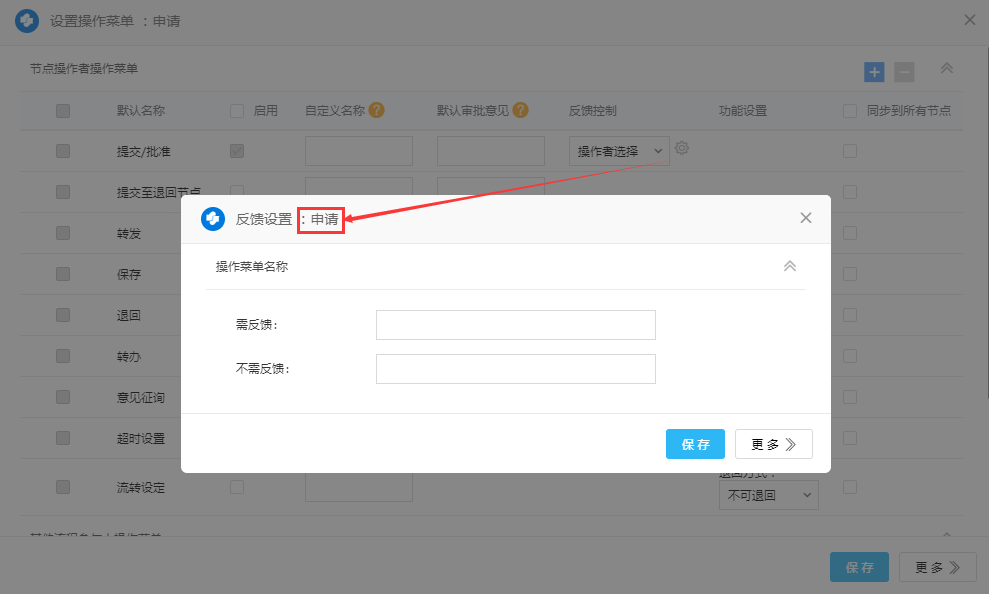Image resolution: width=989 pixels, height=594 pixels.
Task: Close the 反馈设置 dialog with X
Action: pyautogui.click(x=806, y=218)
